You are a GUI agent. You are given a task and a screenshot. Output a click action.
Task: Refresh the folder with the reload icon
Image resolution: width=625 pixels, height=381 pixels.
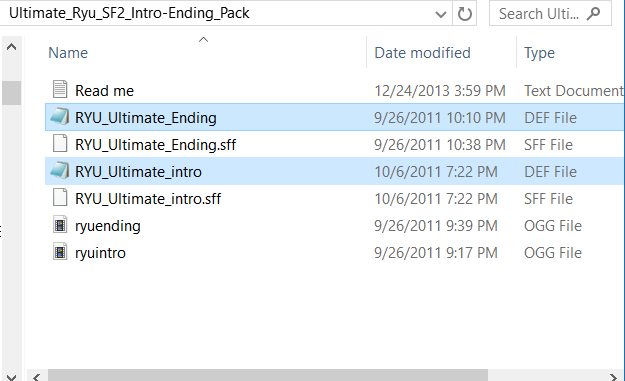(x=464, y=14)
